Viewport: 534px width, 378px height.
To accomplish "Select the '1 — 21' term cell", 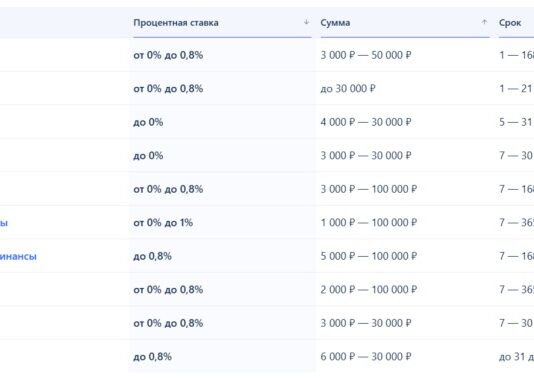I will 516,89.
